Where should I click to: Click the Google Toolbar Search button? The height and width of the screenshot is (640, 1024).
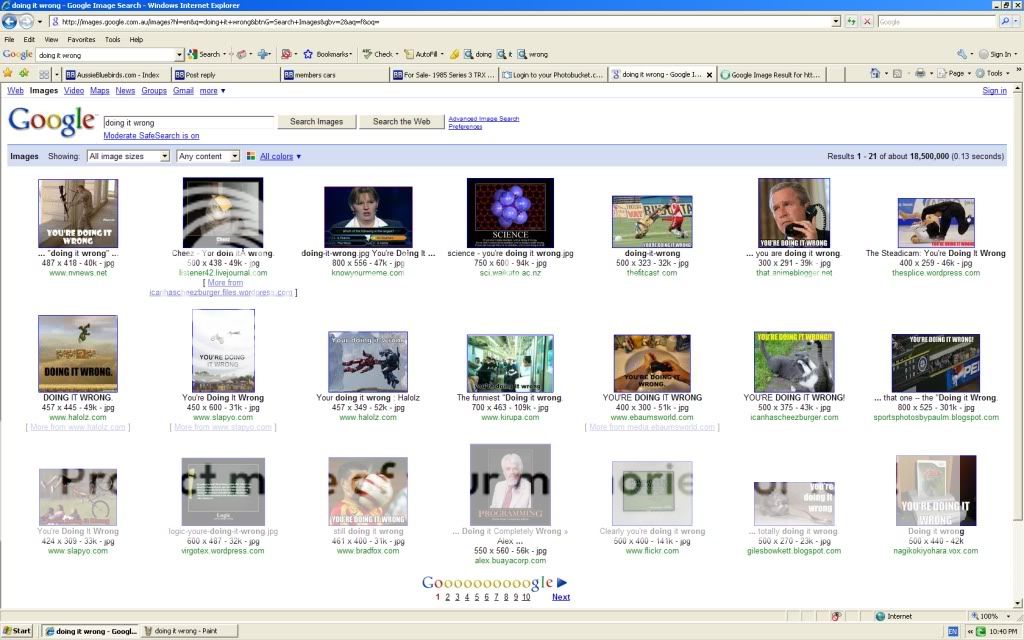[x=204, y=54]
